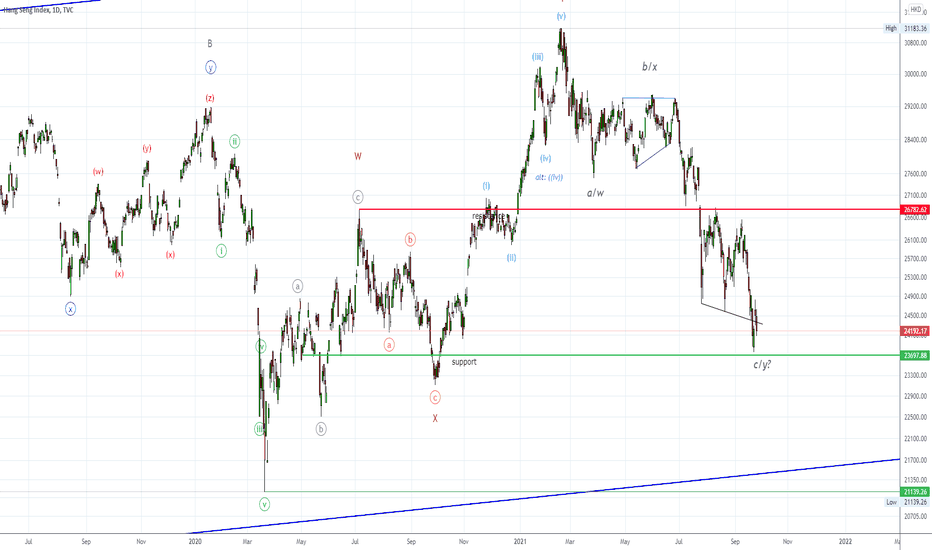The width and height of the screenshot is (932, 550).
Task: Select the green circled 'iv' marker
Action: click(261, 347)
